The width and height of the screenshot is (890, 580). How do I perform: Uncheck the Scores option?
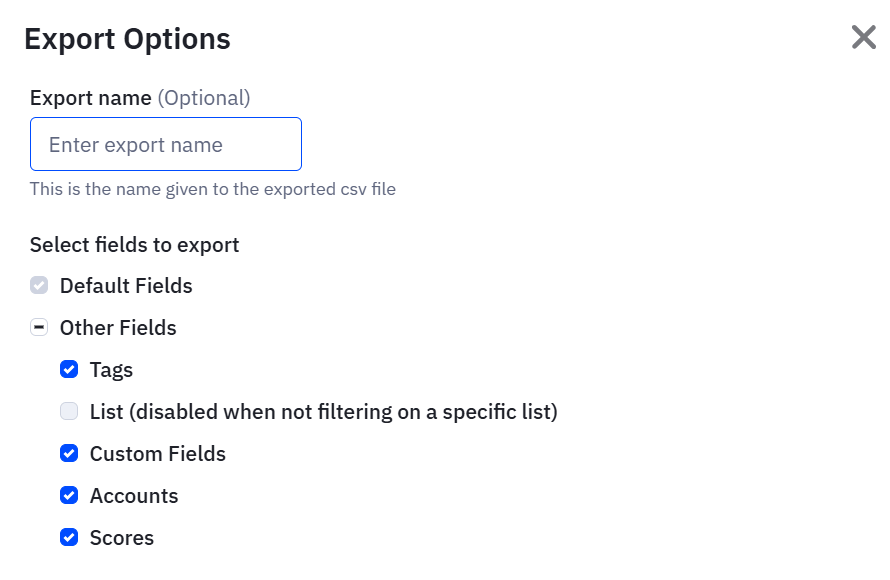[x=68, y=537]
